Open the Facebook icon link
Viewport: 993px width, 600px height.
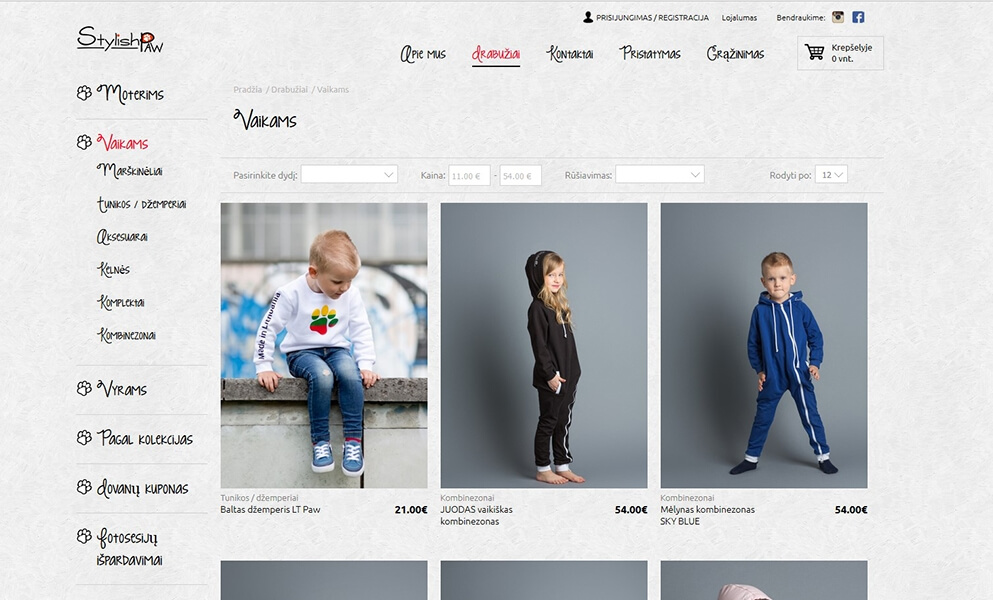pos(858,17)
